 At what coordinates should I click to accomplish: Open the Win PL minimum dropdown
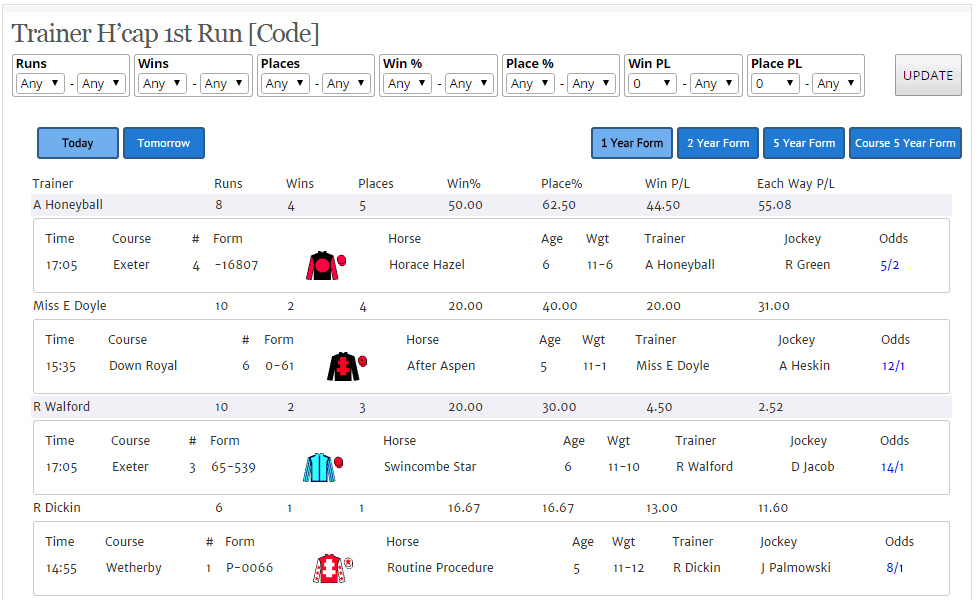pyautogui.click(x=653, y=84)
